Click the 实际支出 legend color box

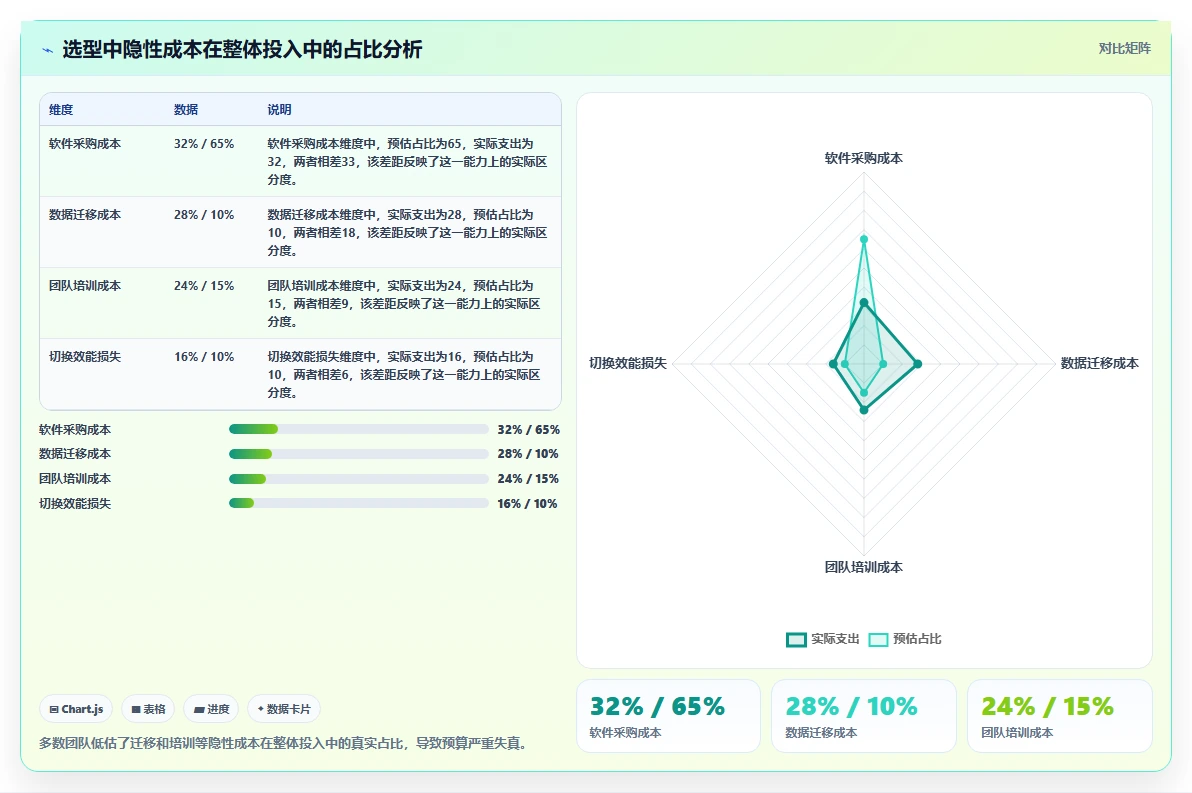796,639
